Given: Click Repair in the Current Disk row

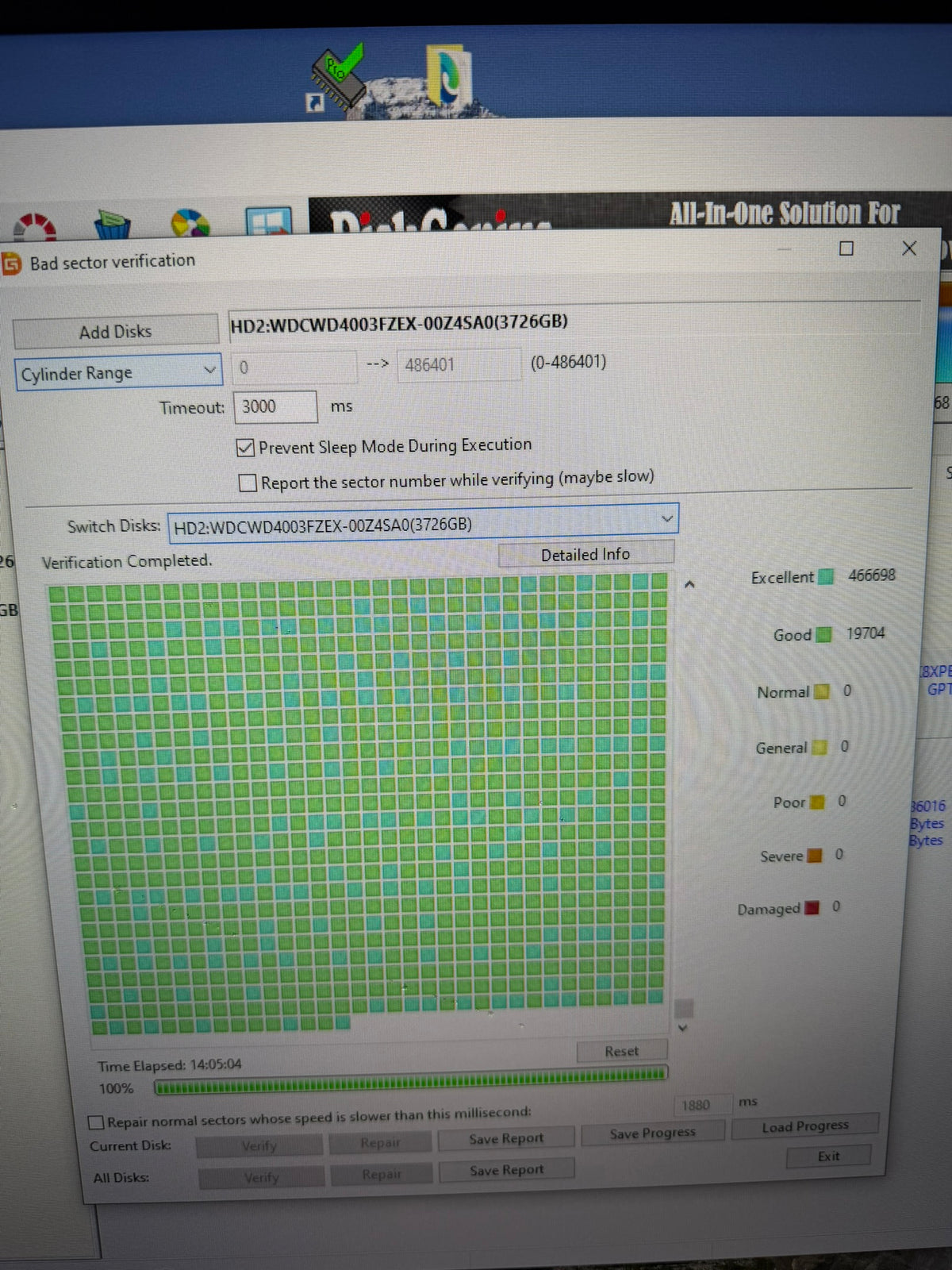Looking at the screenshot, I should pos(381,1142).
